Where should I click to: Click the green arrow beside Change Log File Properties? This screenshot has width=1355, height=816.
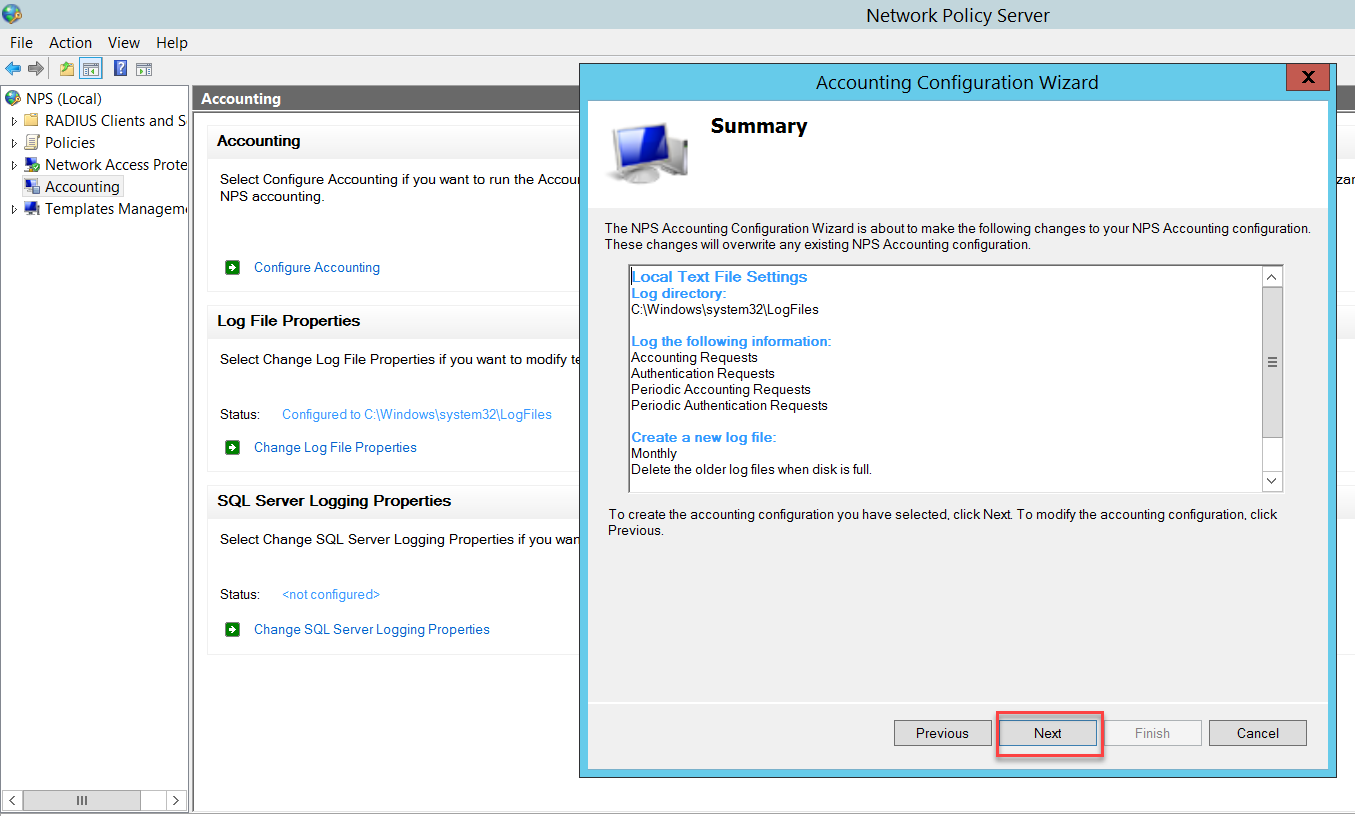point(233,447)
